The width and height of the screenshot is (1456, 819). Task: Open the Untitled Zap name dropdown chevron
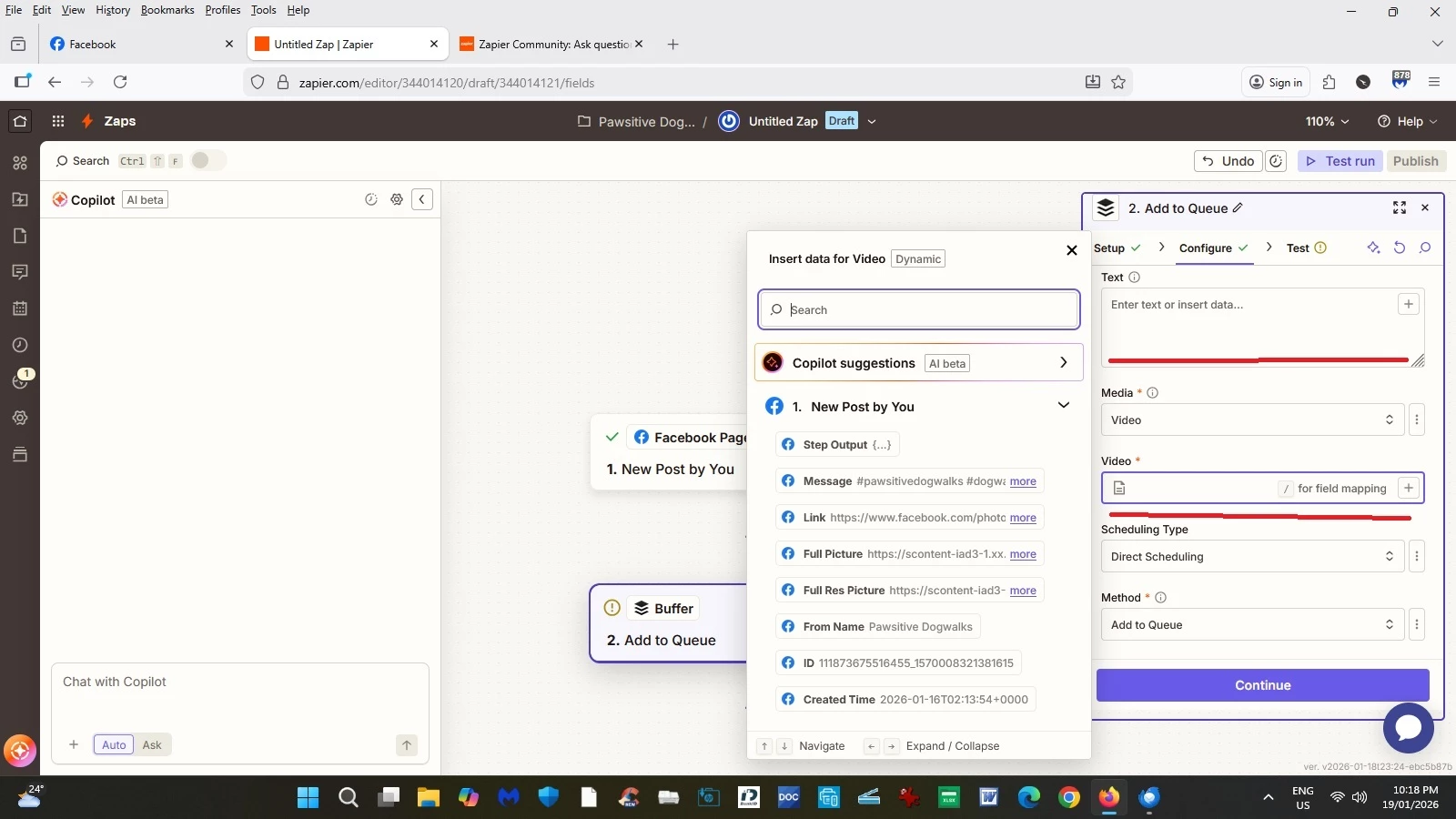pos(872,121)
